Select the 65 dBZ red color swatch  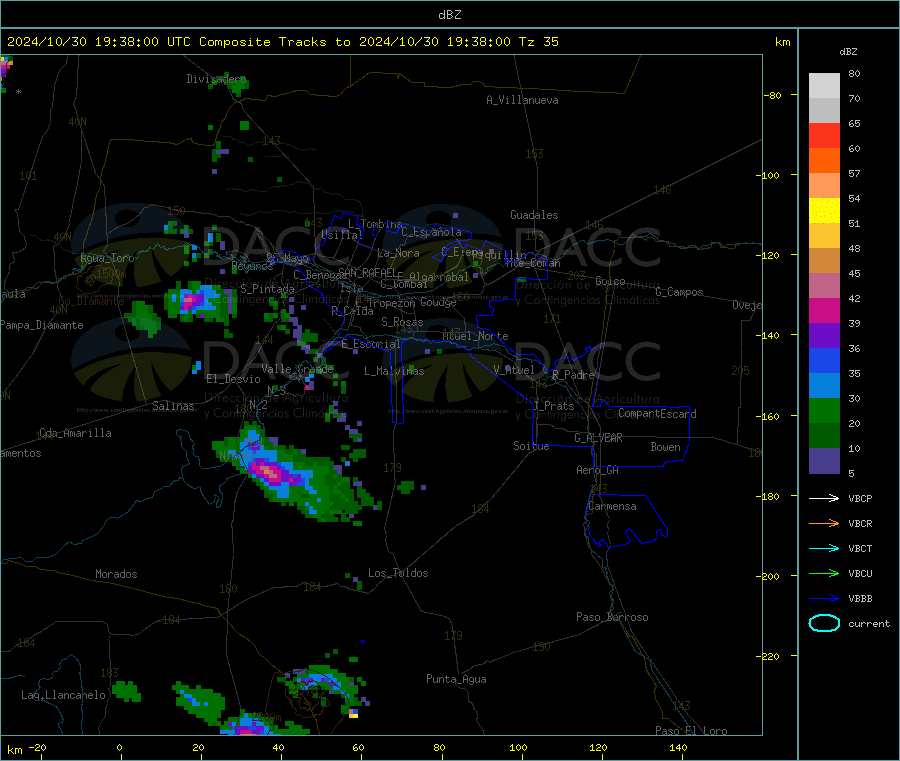(824, 135)
